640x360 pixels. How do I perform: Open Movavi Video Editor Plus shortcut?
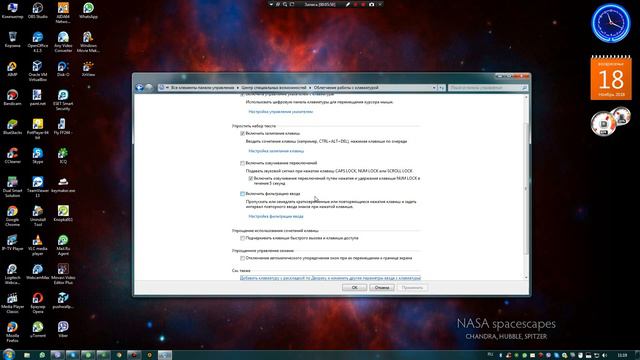coord(63,274)
